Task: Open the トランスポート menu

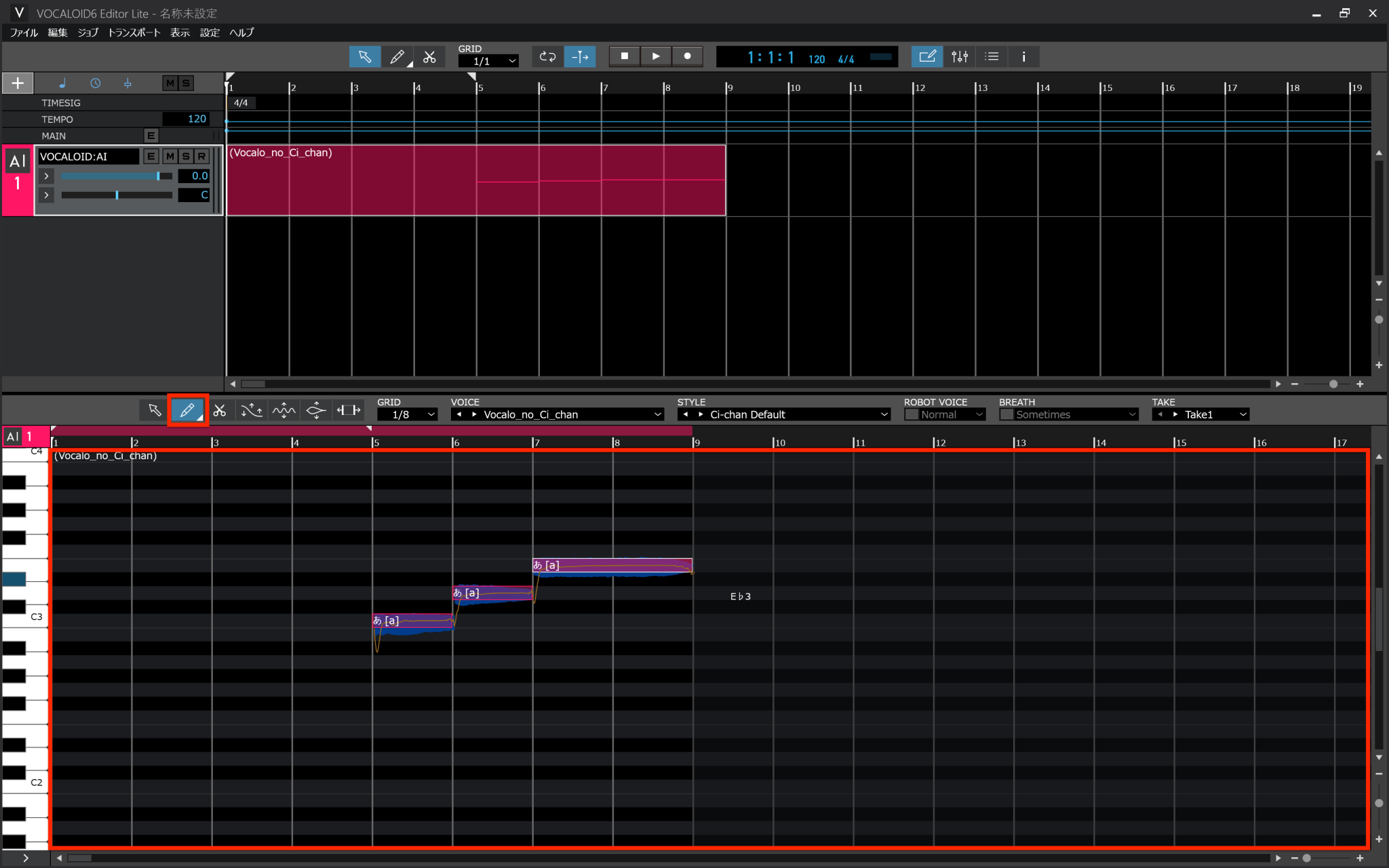Action: [134, 32]
